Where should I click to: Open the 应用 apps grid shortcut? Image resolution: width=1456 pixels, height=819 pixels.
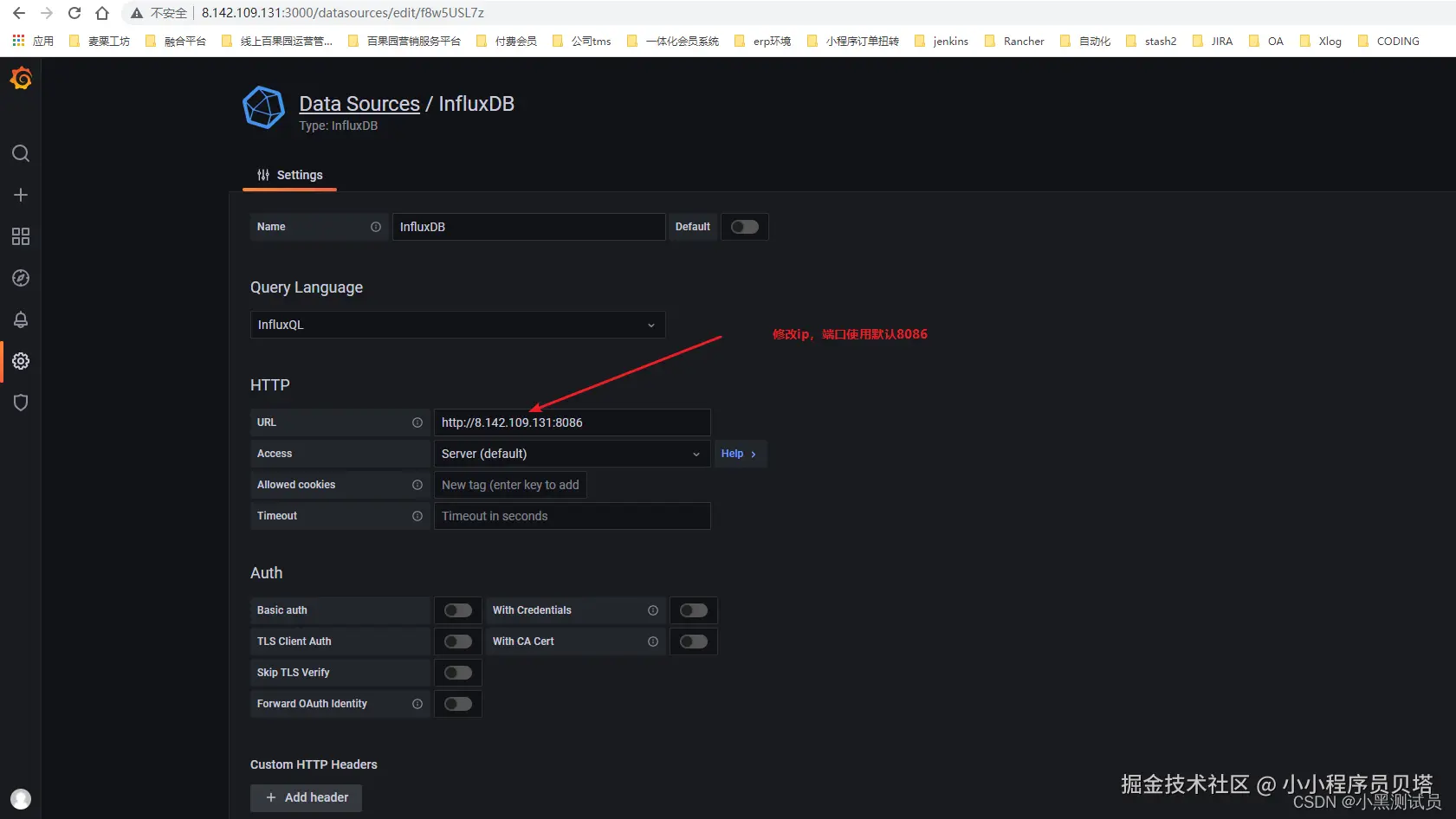click(33, 41)
